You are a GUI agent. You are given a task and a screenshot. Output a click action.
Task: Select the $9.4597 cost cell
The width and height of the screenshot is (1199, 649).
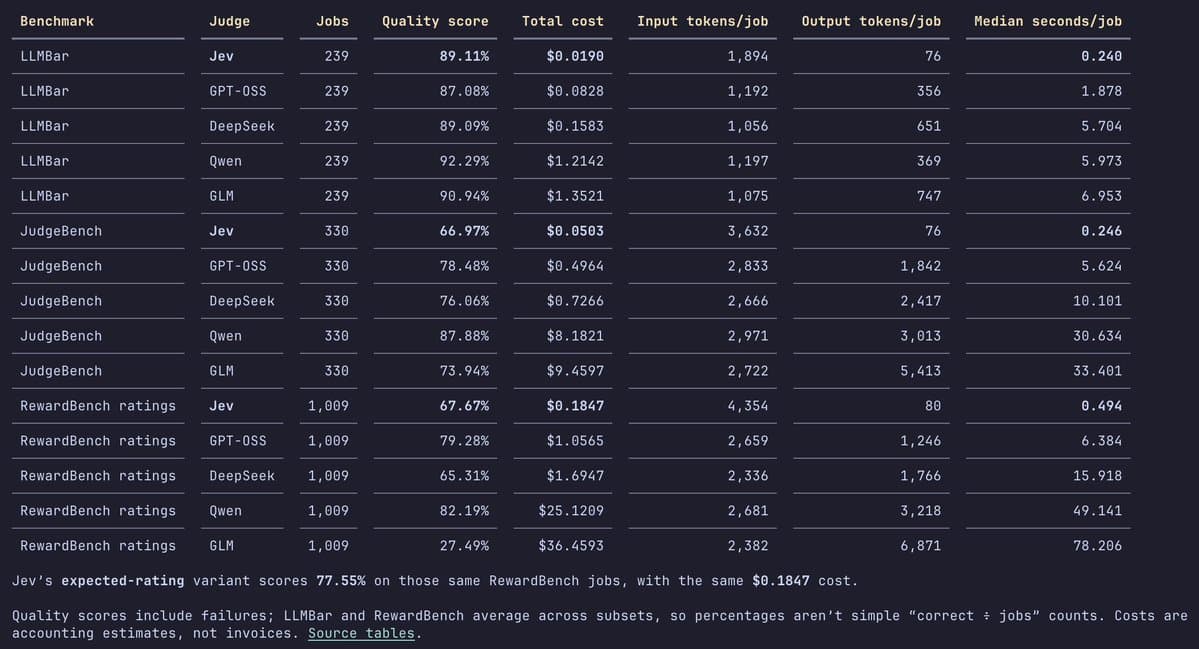pyautogui.click(x=575, y=371)
